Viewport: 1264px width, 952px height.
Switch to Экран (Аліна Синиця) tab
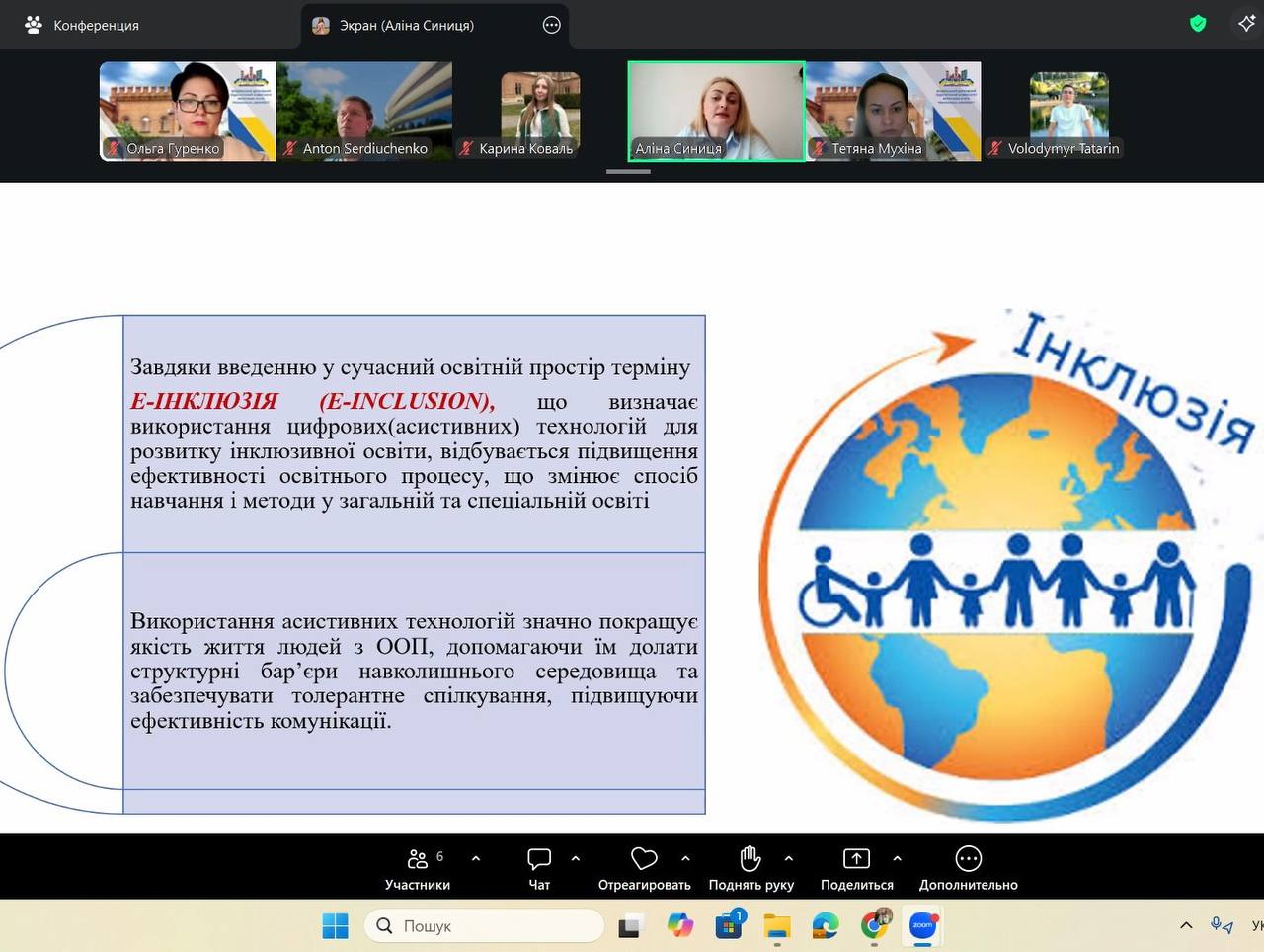tap(406, 25)
